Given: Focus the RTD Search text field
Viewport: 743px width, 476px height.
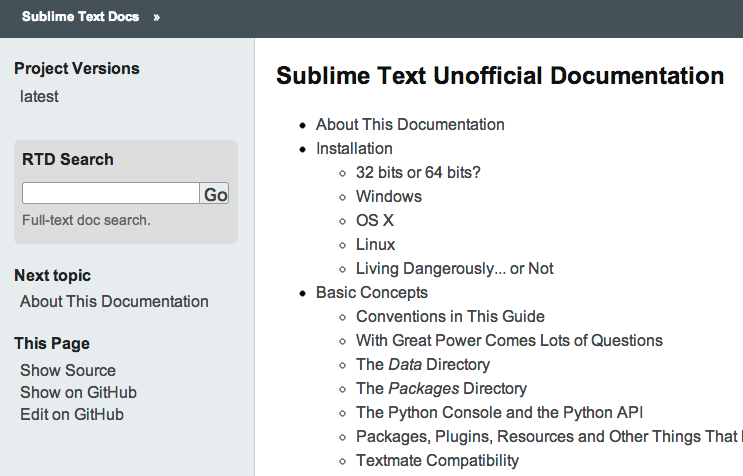Looking at the screenshot, I should 111,193.
